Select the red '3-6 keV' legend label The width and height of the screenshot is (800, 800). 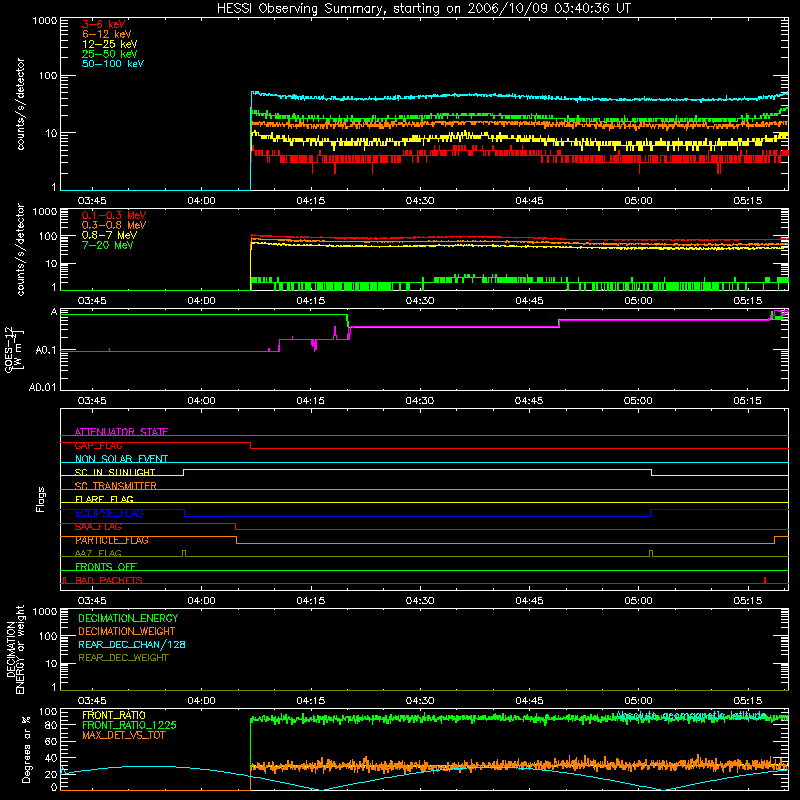(104, 24)
